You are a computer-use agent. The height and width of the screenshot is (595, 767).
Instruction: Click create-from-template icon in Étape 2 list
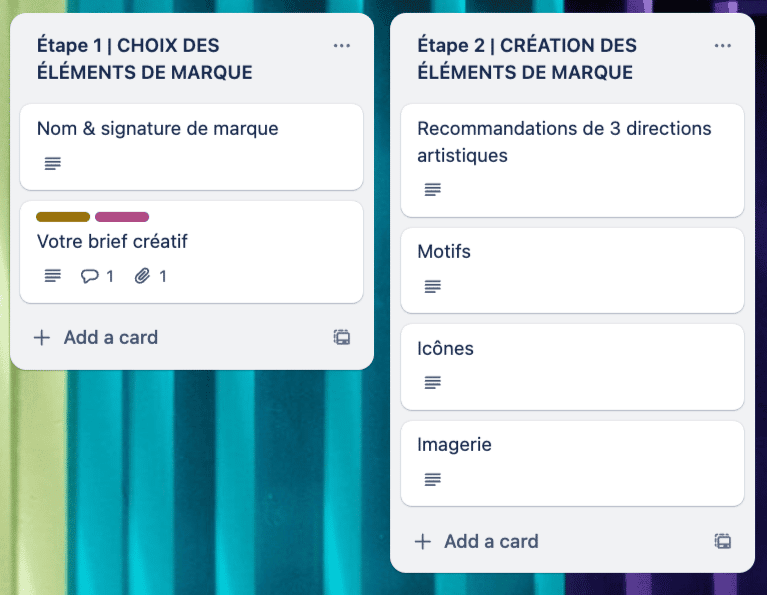722,541
